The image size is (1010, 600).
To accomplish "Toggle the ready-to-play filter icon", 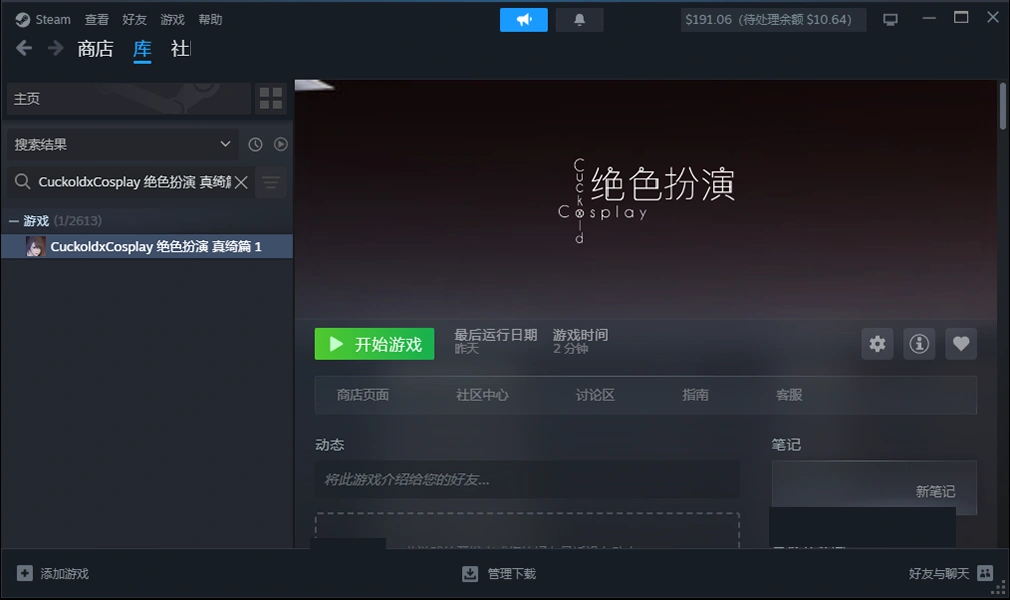I will tap(280, 144).
